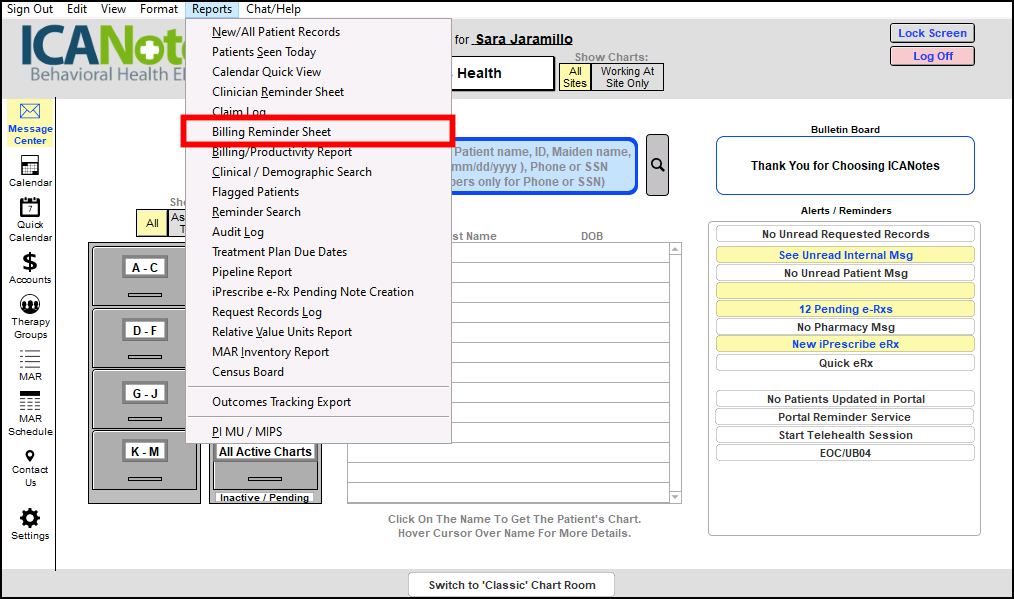The width and height of the screenshot is (1014, 599).
Task: Toggle the All Sites chart filter
Action: 575,77
